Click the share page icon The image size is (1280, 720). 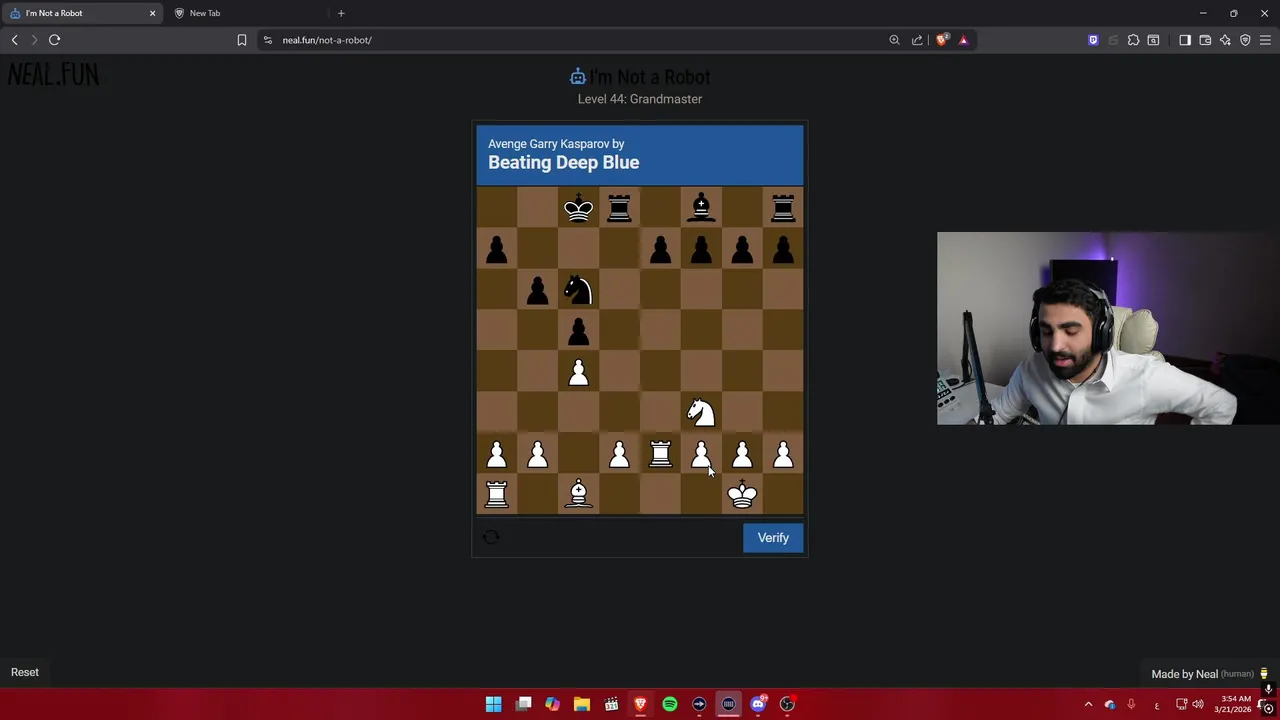point(917,40)
